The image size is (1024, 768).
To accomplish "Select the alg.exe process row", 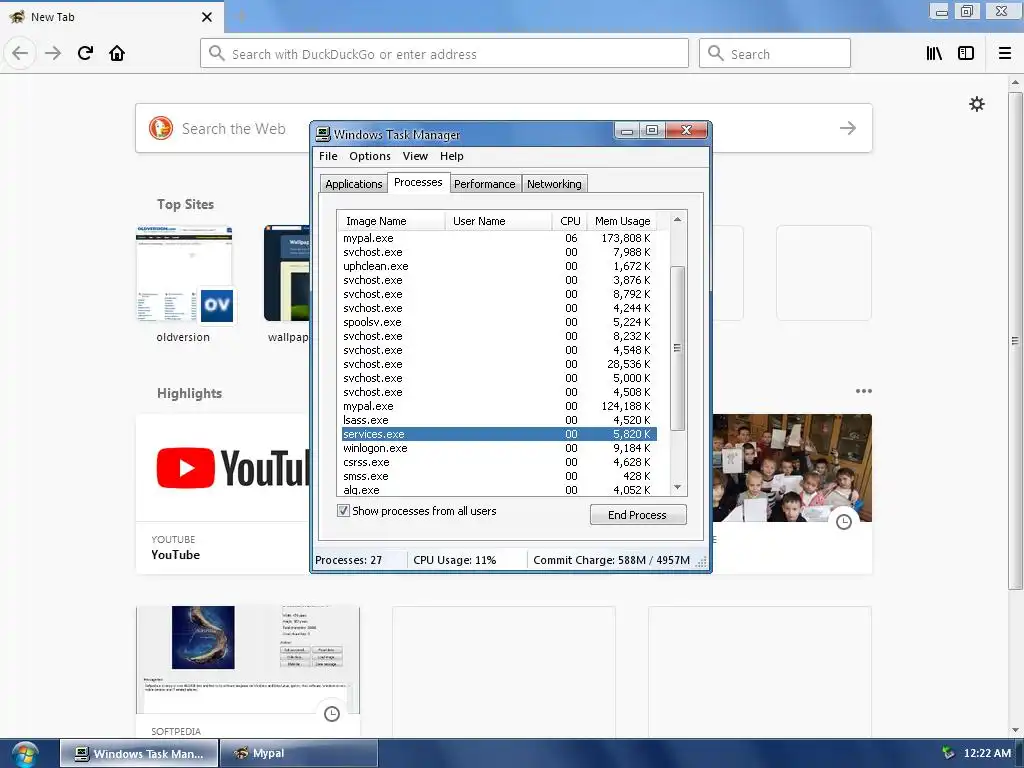I will coord(497,490).
